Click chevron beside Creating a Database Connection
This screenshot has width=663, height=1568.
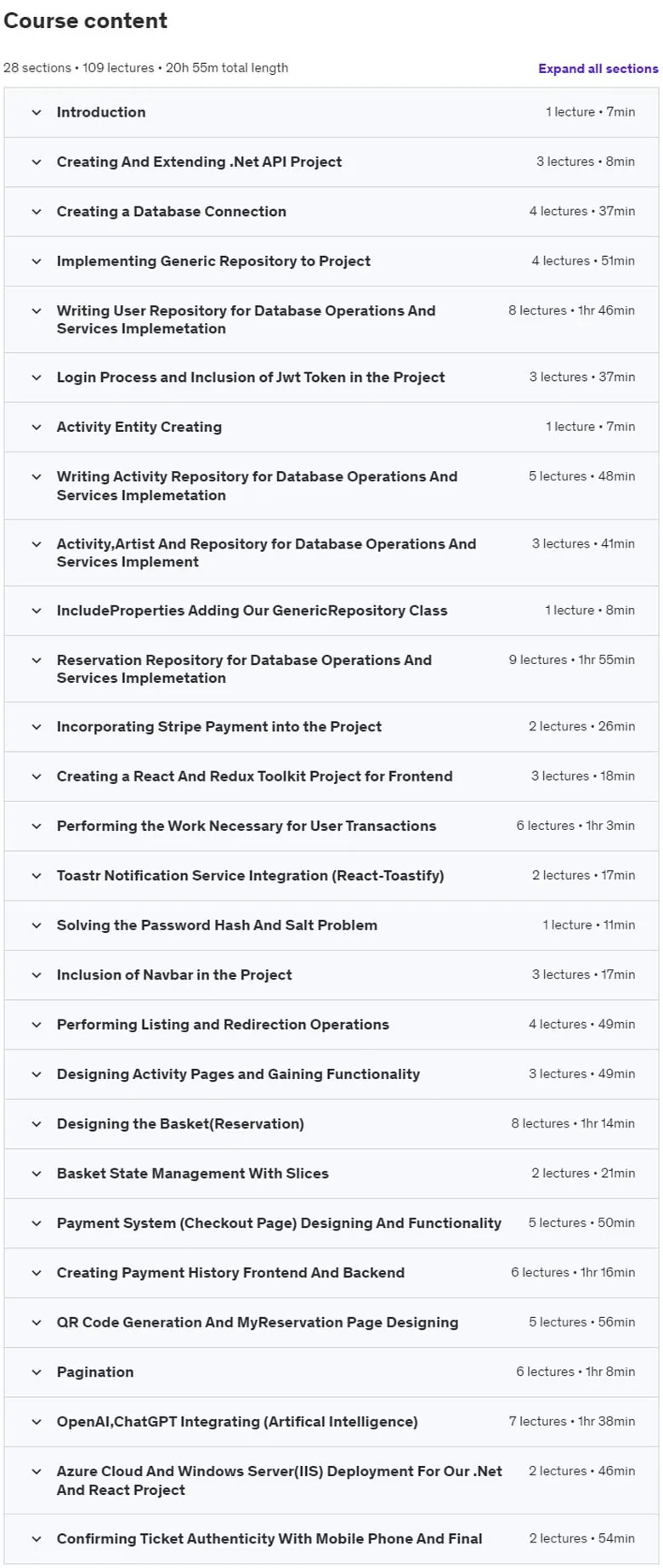pos(37,212)
